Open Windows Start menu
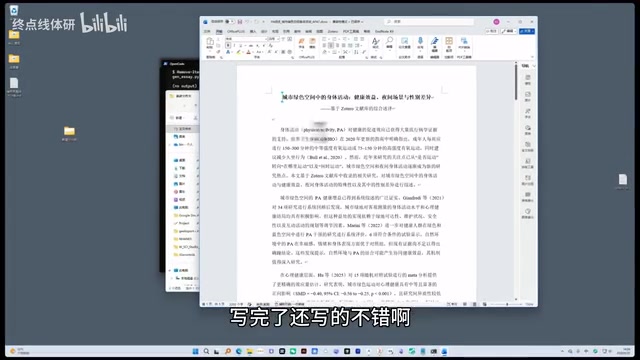 pyautogui.click(x=196, y=351)
